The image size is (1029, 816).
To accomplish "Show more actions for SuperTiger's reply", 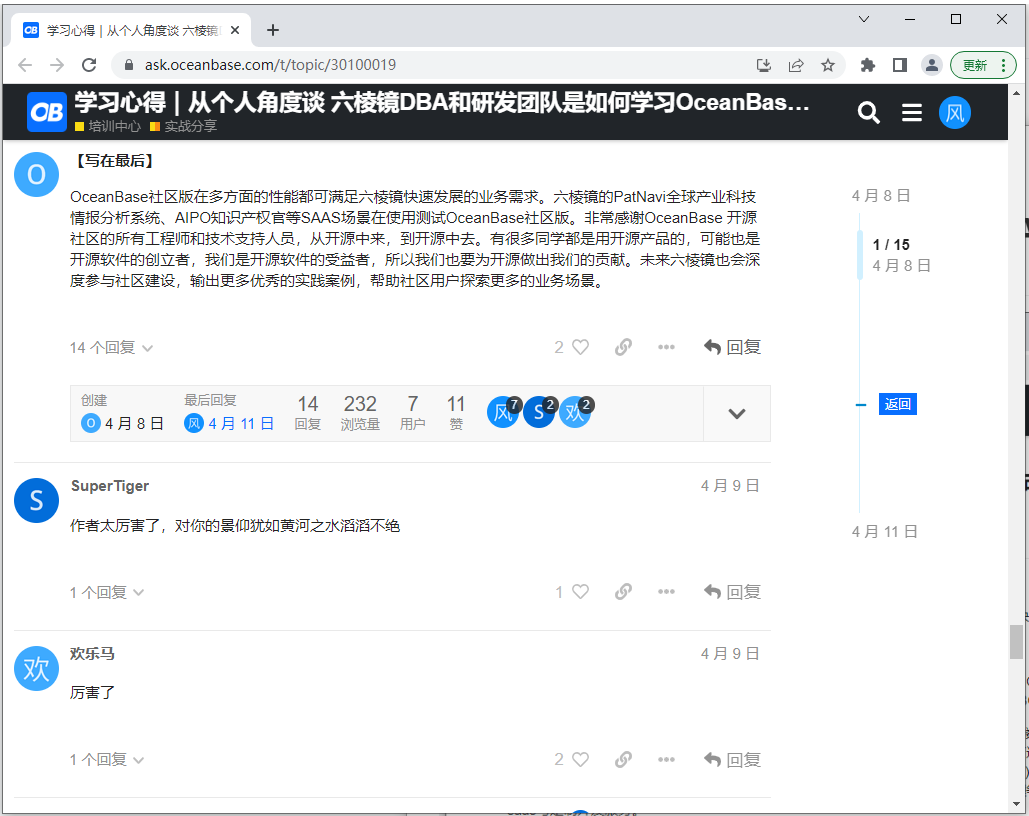I will pos(666,592).
